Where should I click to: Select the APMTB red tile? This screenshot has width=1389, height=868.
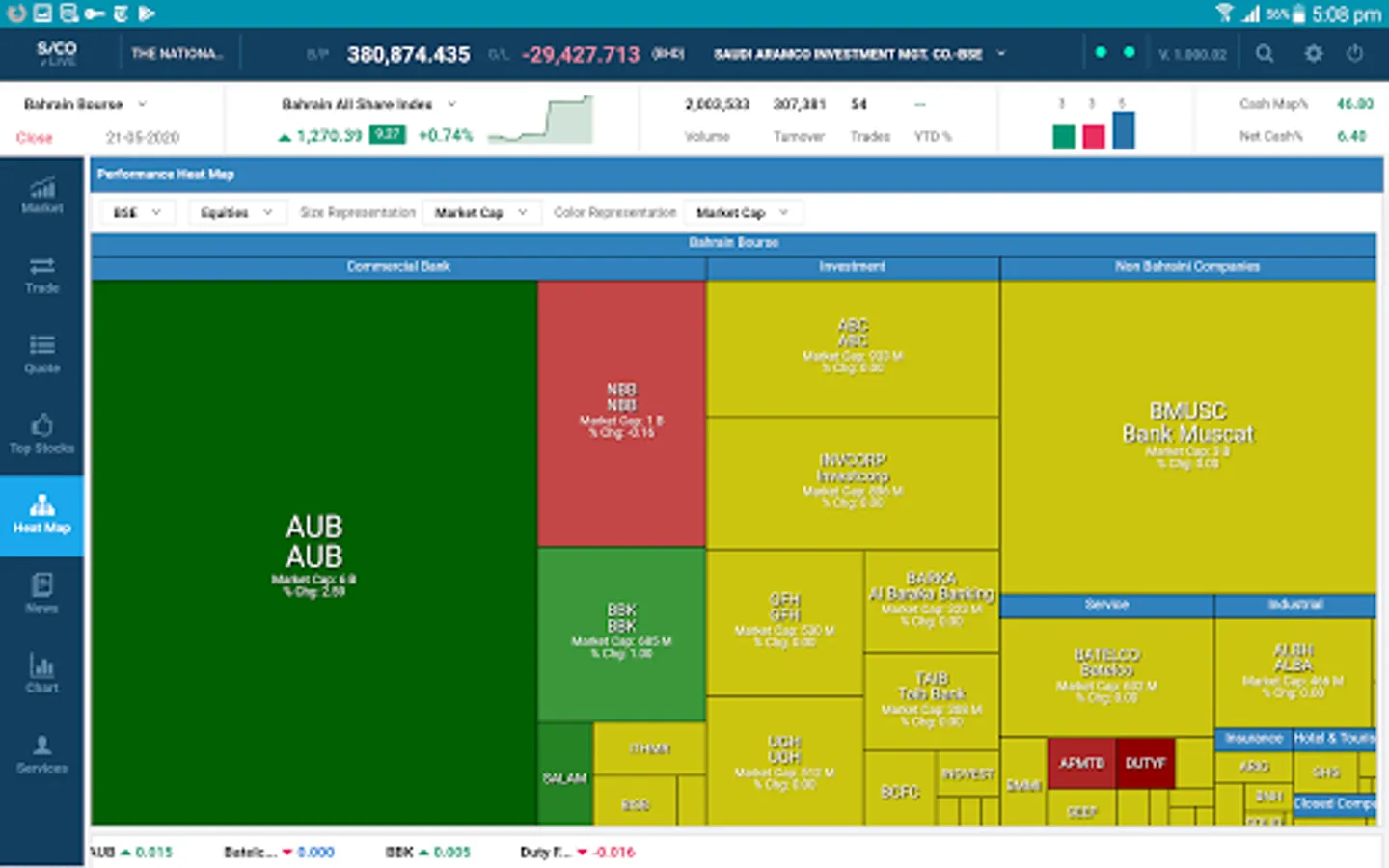tap(1081, 763)
